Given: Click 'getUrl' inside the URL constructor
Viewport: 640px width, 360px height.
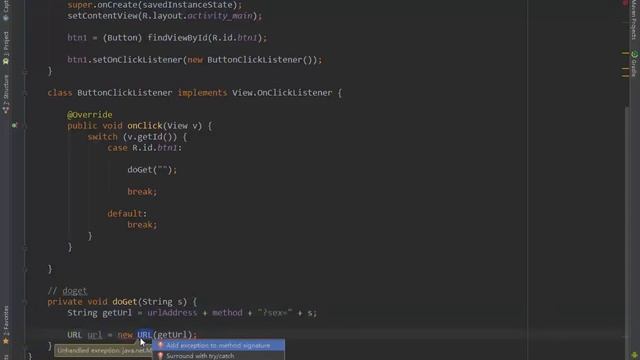Looking at the screenshot, I should click(x=172, y=335).
